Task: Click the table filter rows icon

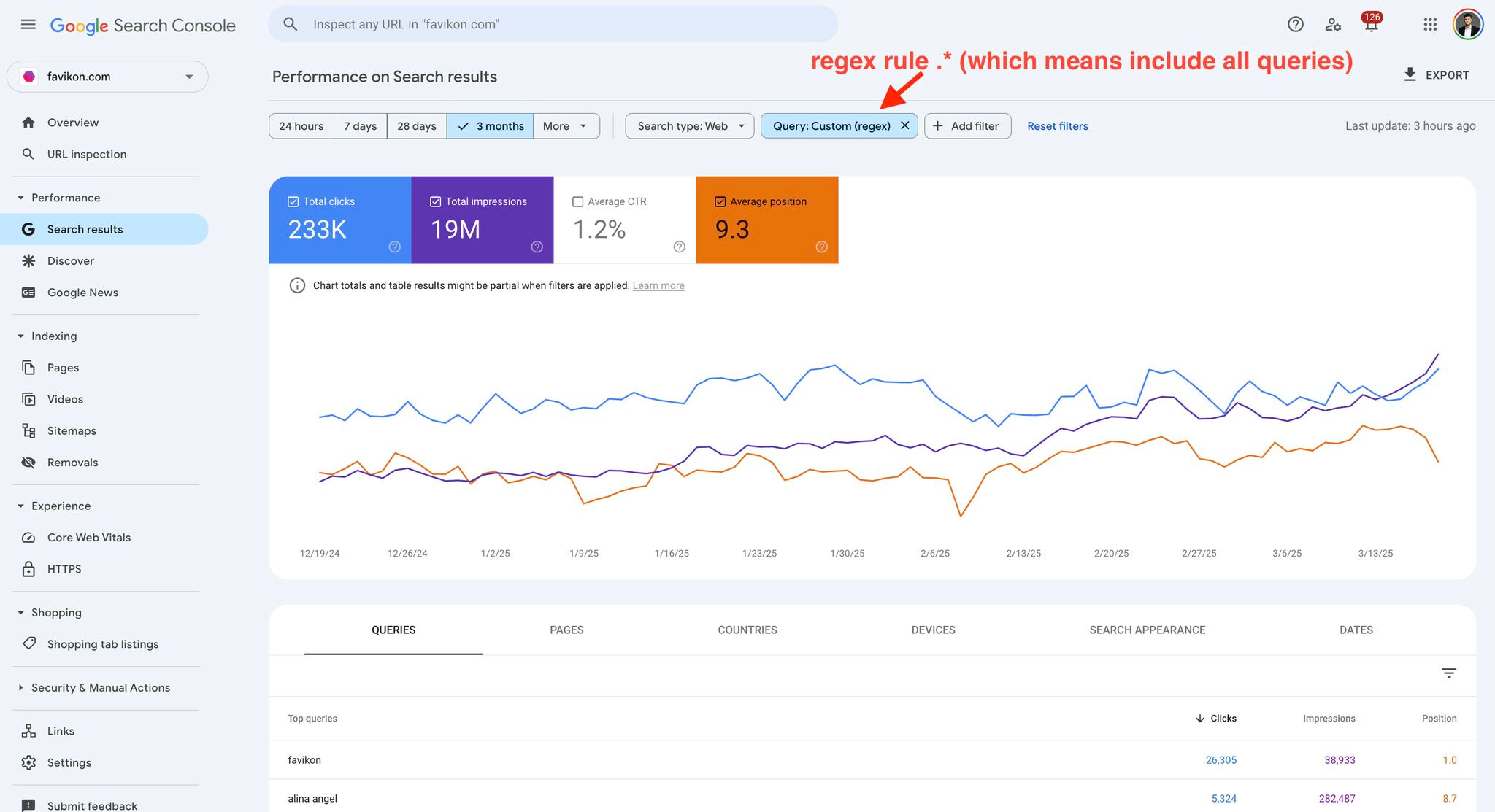Action: click(1448, 673)
